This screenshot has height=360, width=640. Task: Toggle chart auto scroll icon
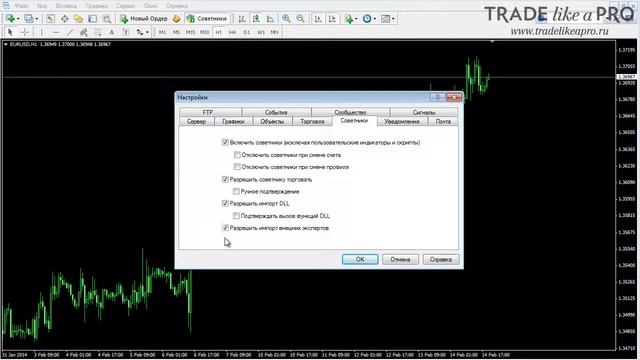(x=318, y=19)
